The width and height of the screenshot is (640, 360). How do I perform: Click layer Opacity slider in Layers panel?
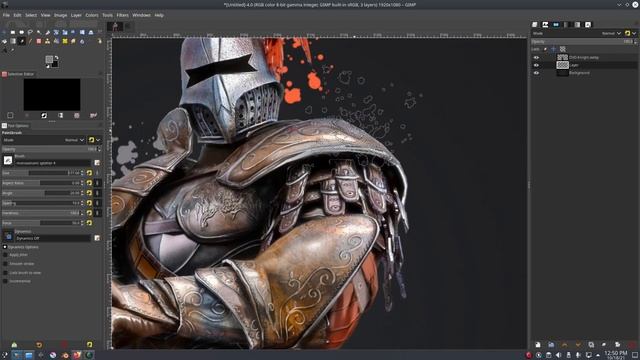point(584,42)
